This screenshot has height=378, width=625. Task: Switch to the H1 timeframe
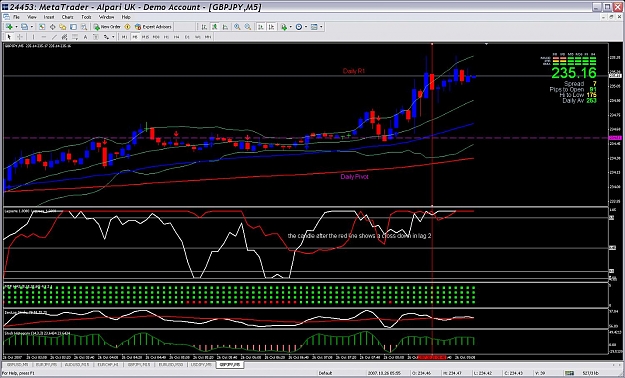coord(166,37)
